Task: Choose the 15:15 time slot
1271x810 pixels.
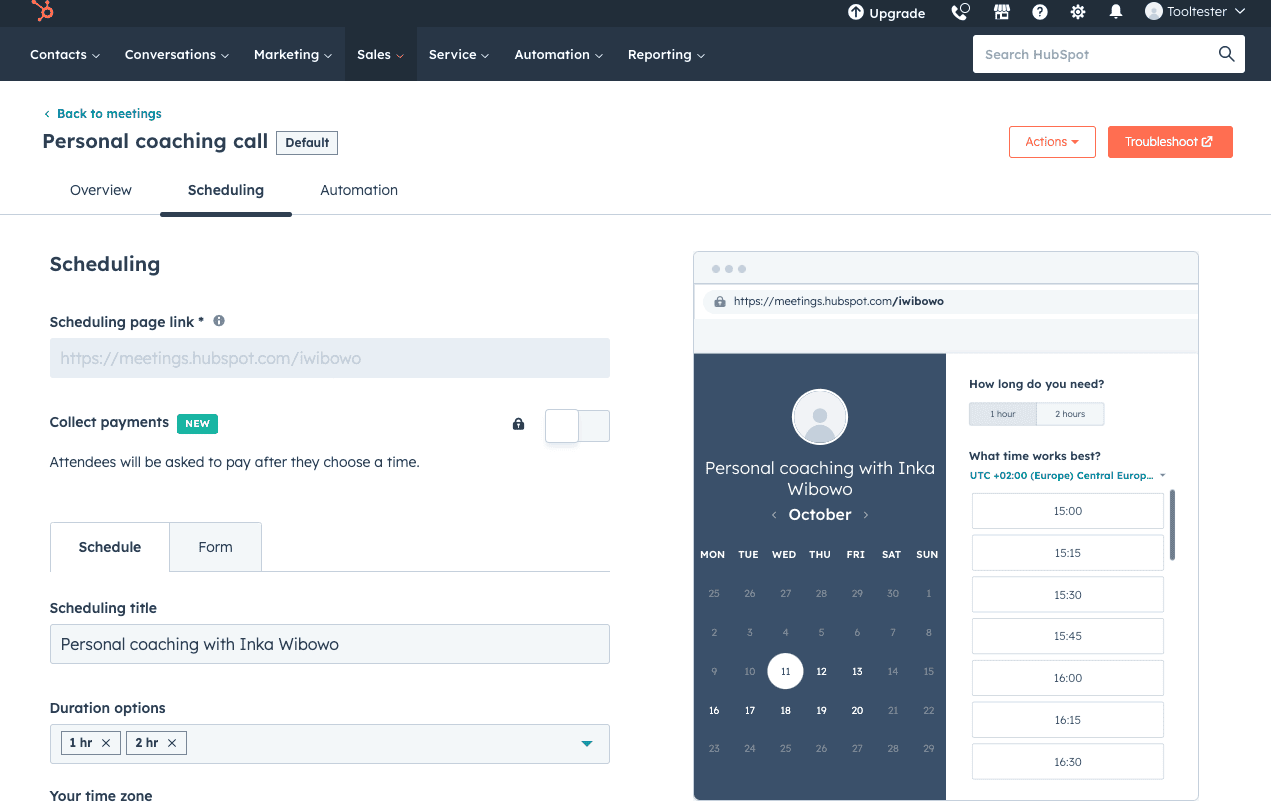Action: 1068,553
